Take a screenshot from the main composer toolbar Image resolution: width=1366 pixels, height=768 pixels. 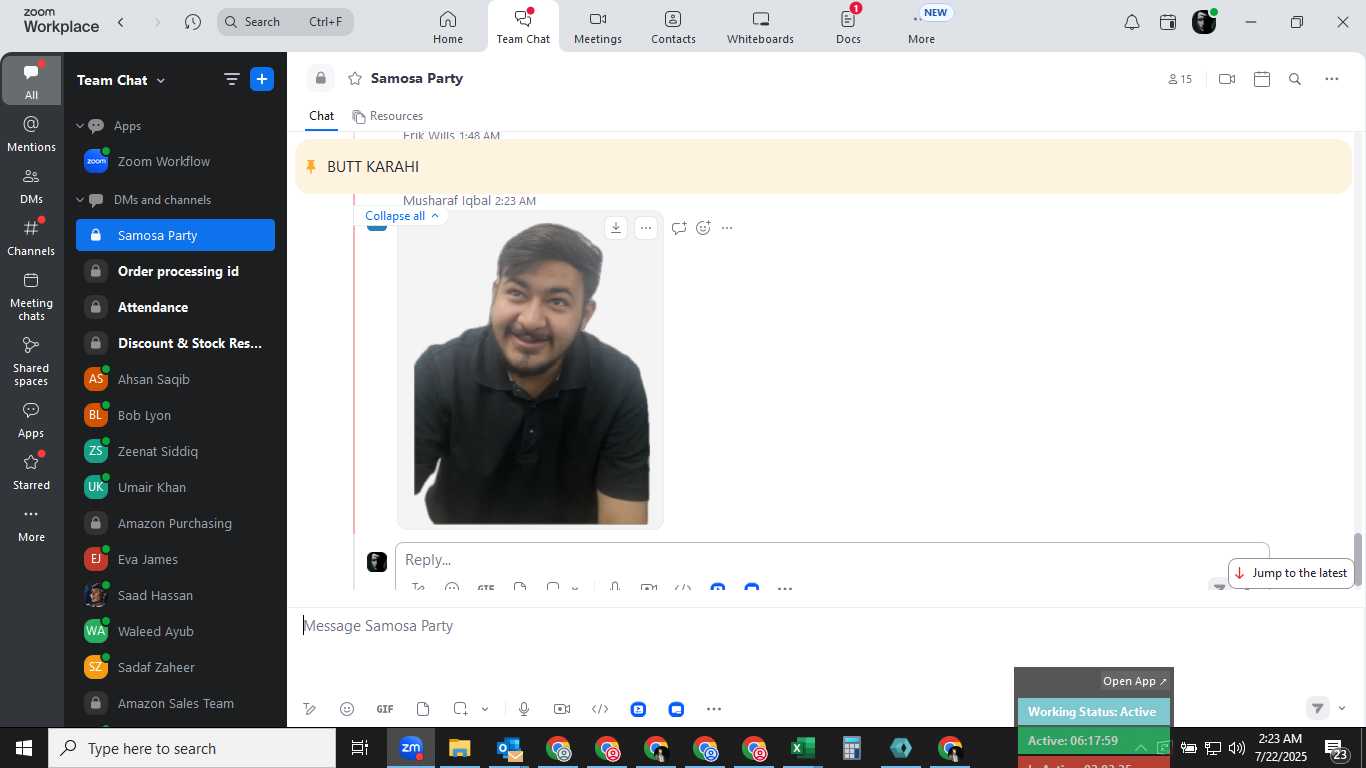click(x=460, y=709)
